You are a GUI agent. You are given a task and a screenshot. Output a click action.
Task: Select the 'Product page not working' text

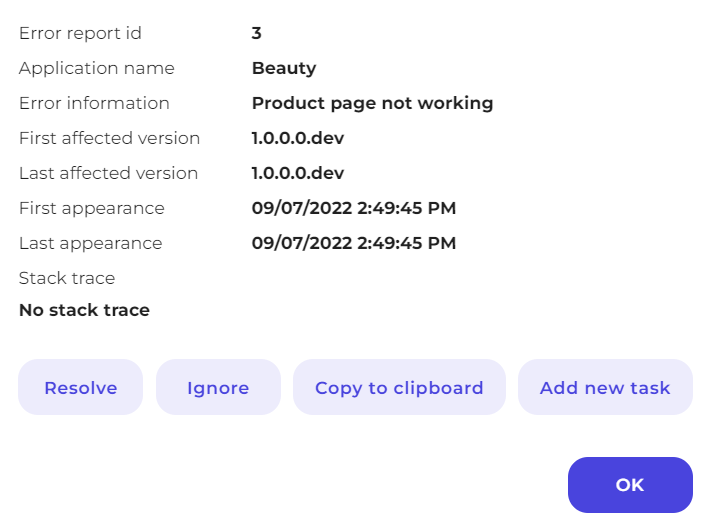point(372,103)
